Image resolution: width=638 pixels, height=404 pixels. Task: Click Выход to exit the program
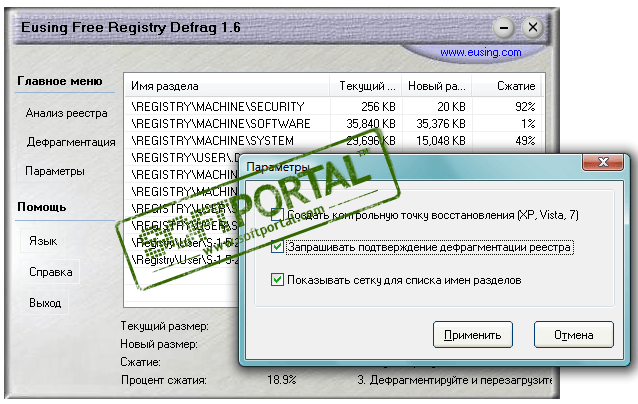(x=45, y=303)
